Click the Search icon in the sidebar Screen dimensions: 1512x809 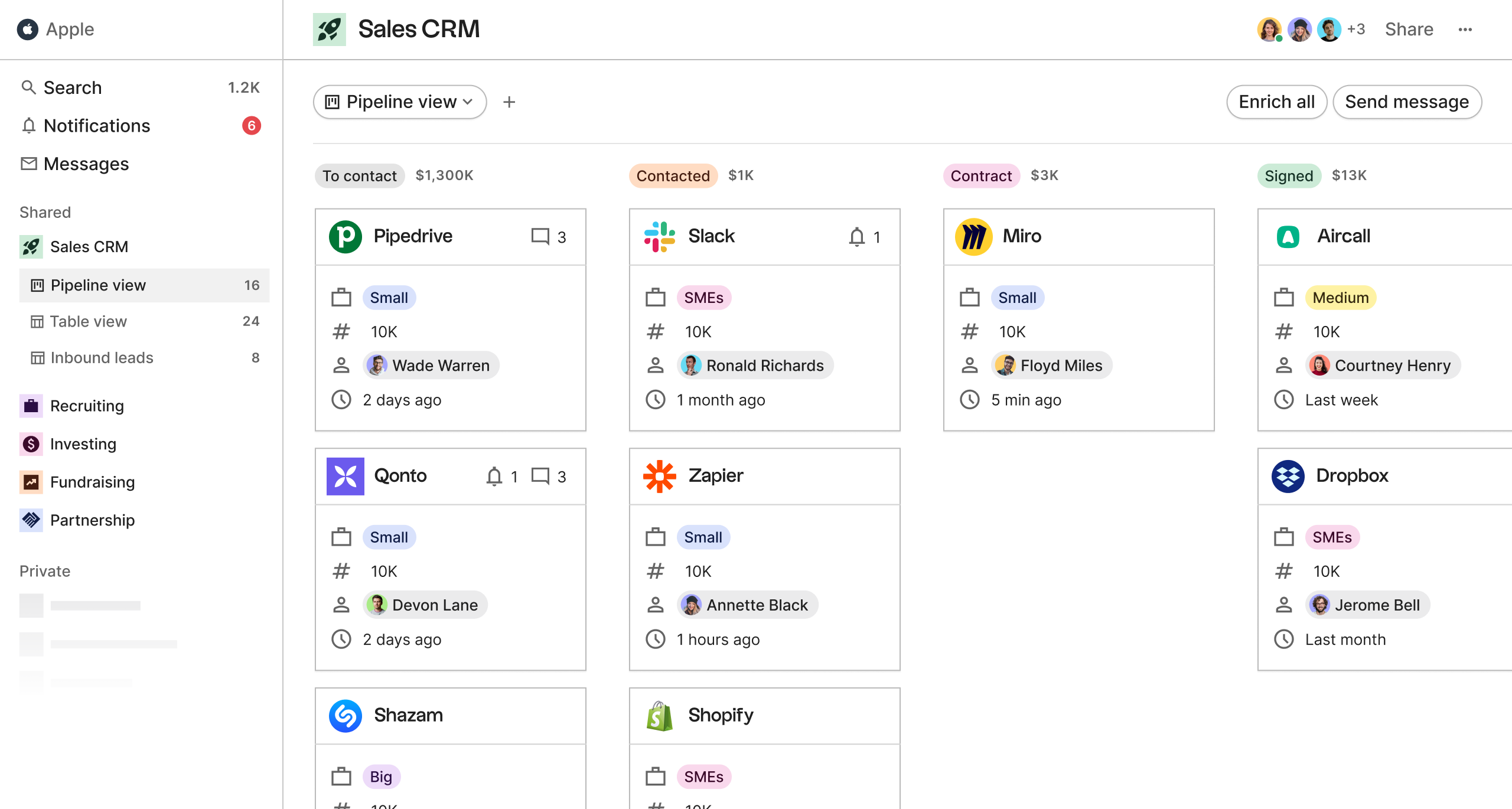(x=30, y=87)
